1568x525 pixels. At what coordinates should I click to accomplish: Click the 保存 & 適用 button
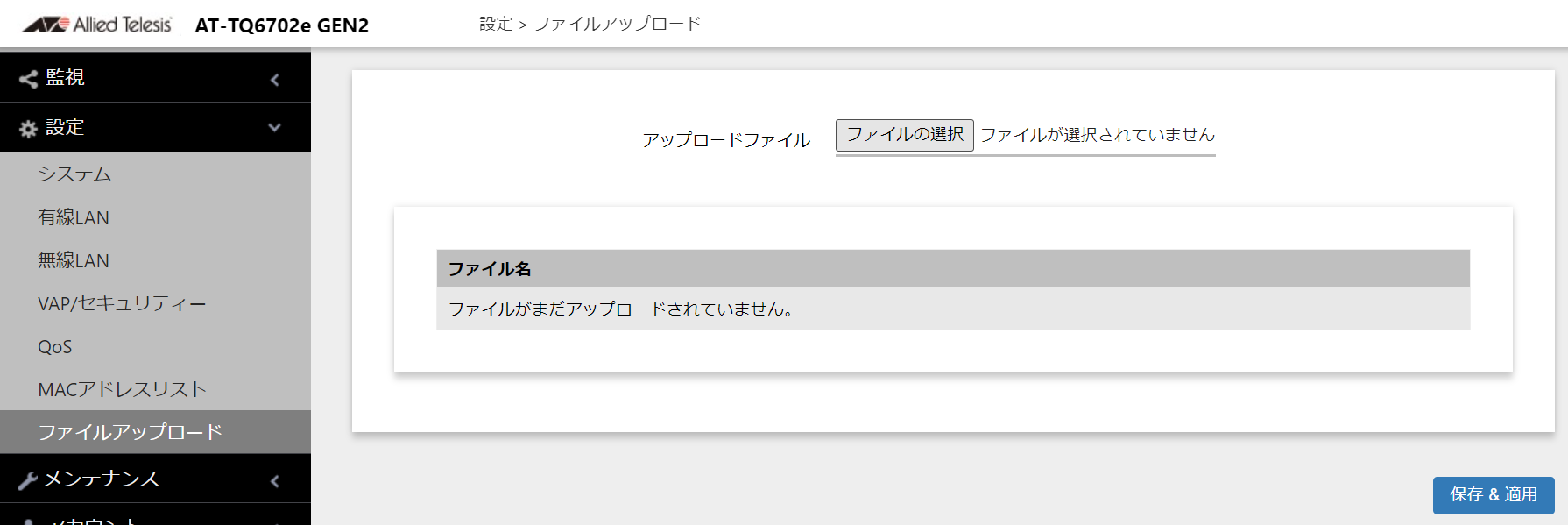(x=1494, y=495)
